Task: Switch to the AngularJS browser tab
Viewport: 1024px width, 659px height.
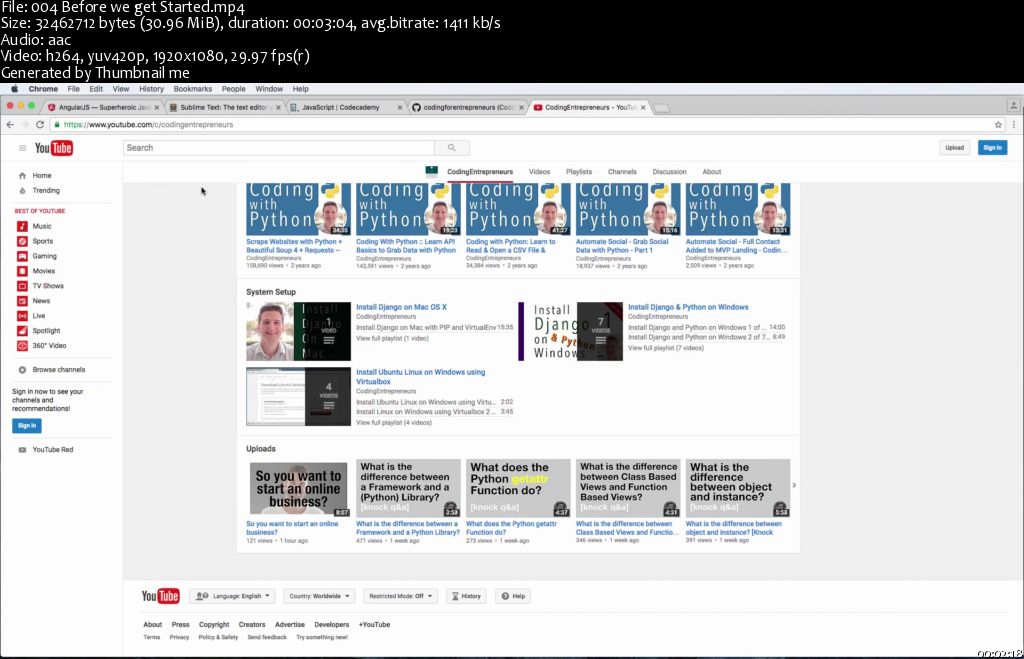Action: (x=104, y=108)
